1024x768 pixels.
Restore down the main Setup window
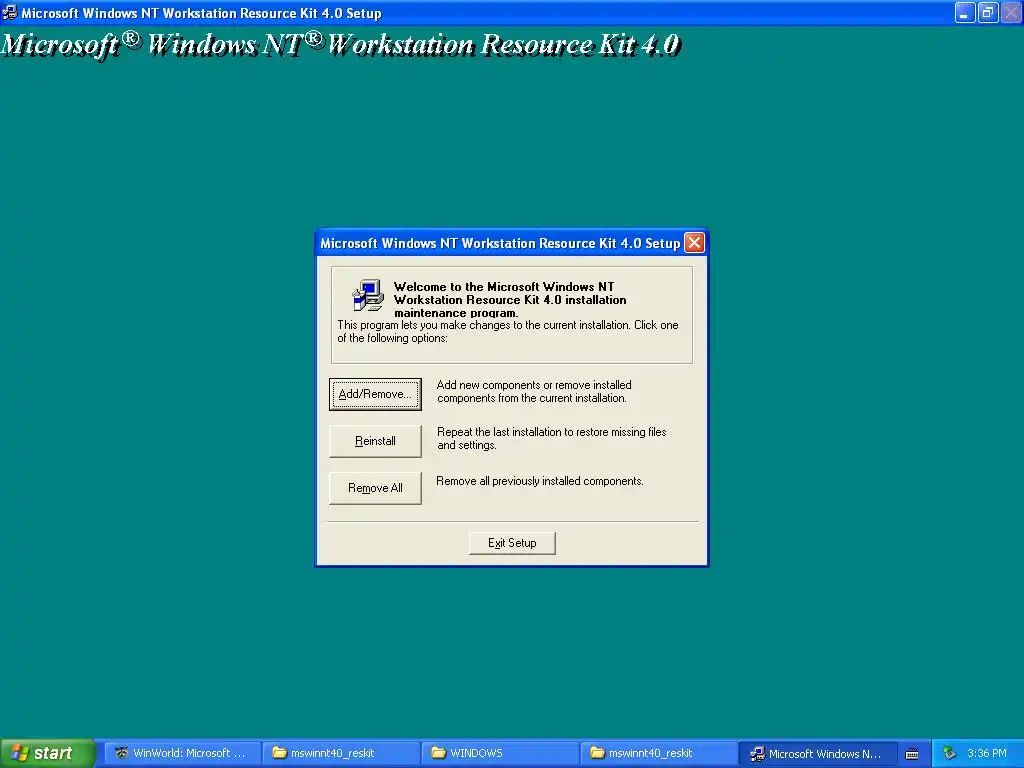(987, 12)
